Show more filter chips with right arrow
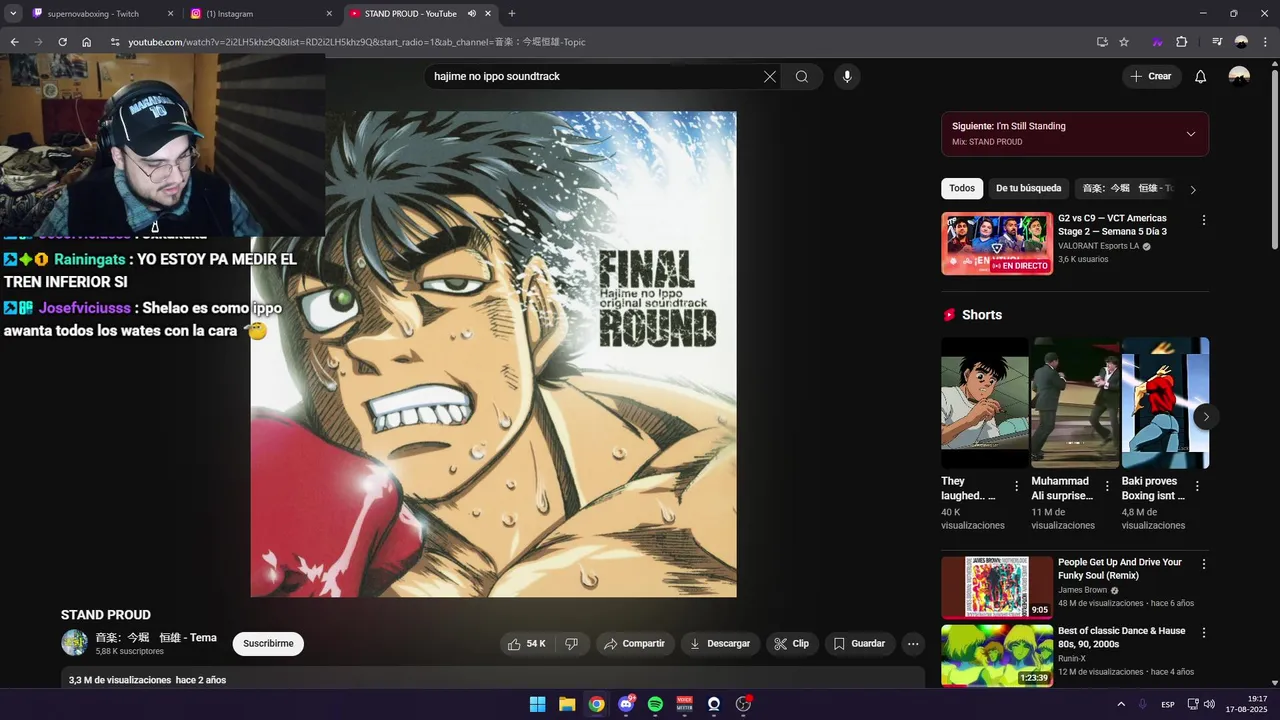The height and width of the screenshot is (720, 1280). pos(1192,189)
